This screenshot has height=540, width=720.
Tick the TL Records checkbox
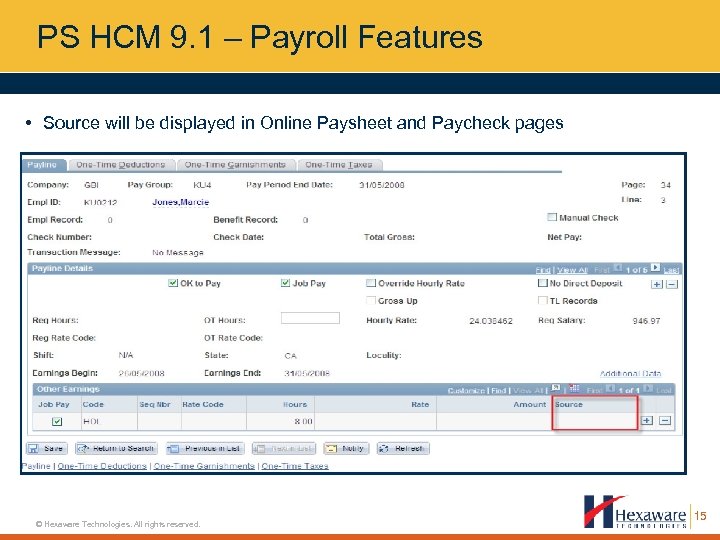pos(542,300)
